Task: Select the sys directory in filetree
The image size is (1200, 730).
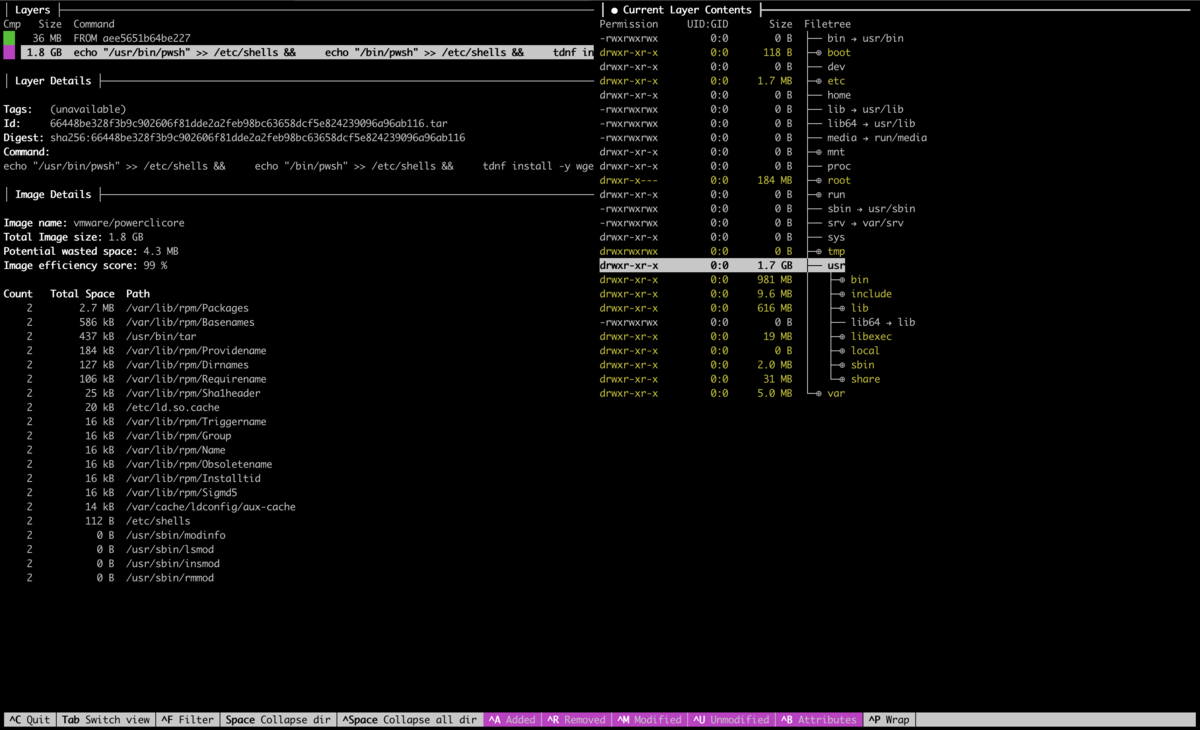Action: click(x=836, y=237)
